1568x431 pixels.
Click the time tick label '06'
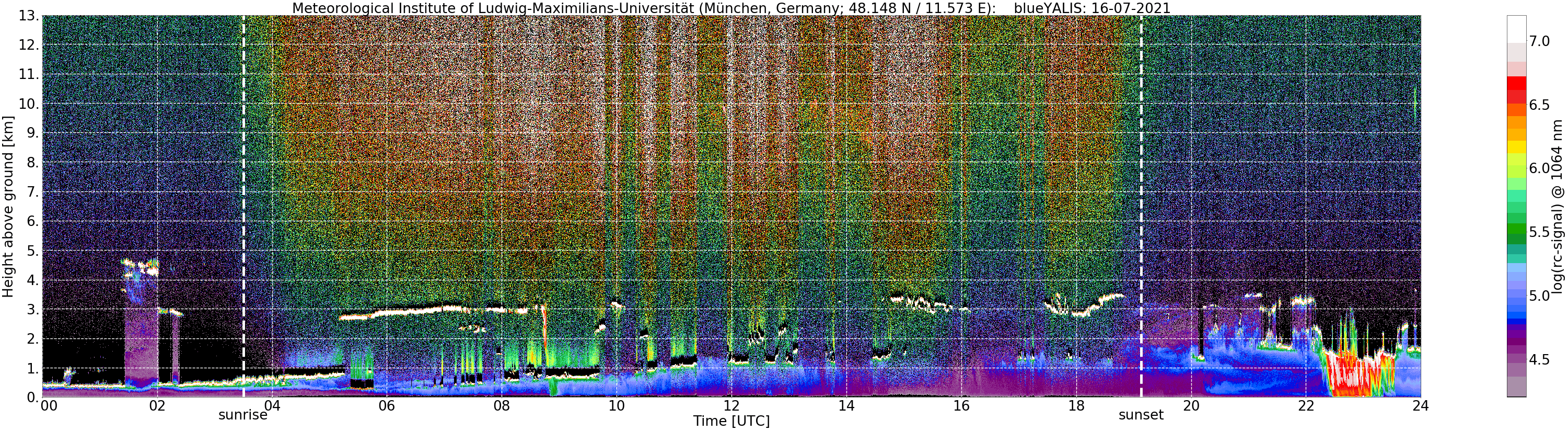coord(387,406)
